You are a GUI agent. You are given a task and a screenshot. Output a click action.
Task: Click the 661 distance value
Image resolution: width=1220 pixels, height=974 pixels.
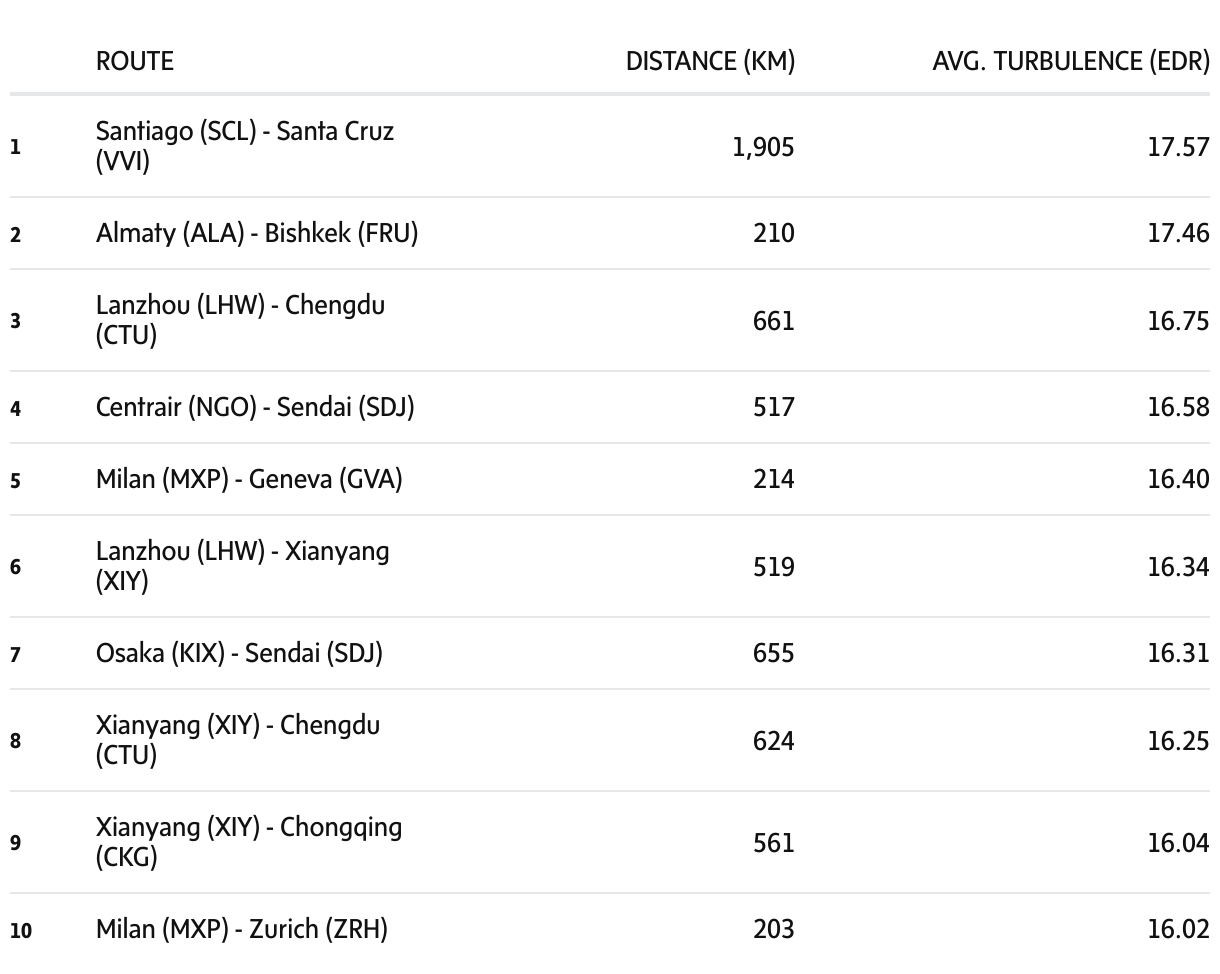773,321
